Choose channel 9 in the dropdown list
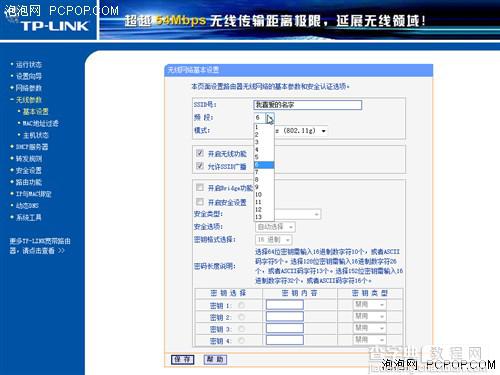The width and height of the screenshot is (500, 375). coord(264,187)
